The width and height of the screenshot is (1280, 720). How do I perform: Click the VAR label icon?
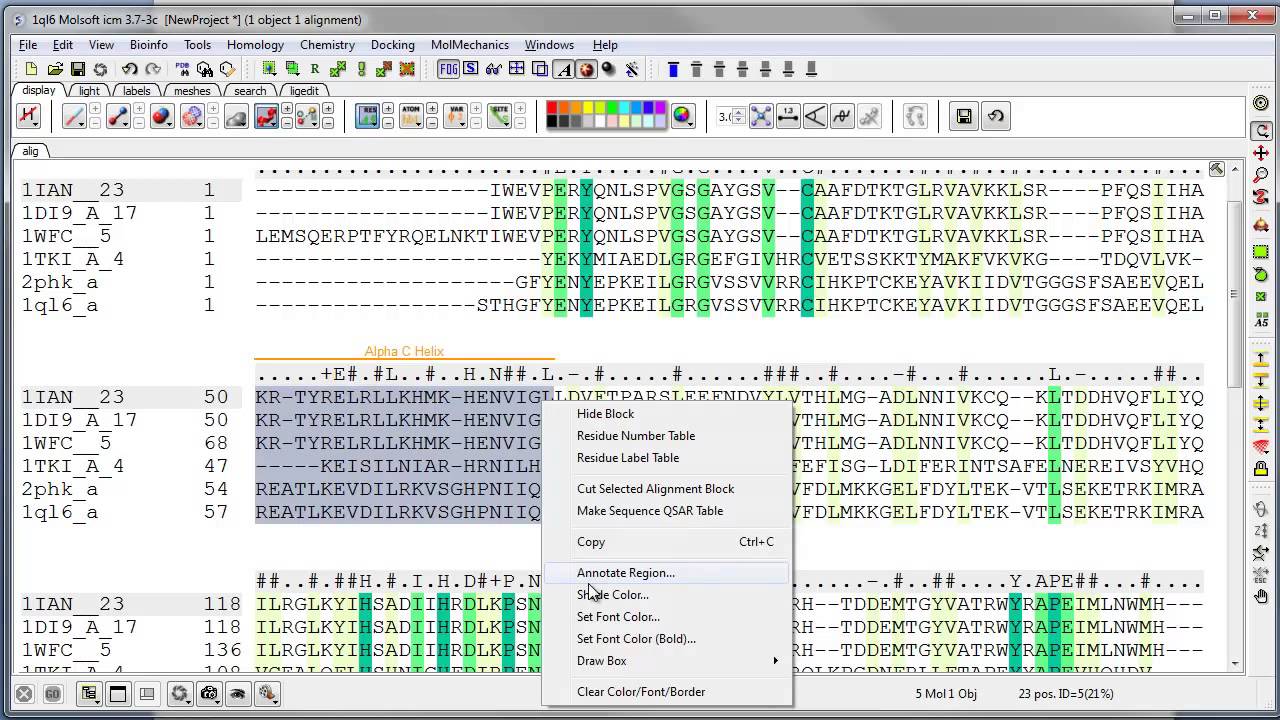point(456,116)
